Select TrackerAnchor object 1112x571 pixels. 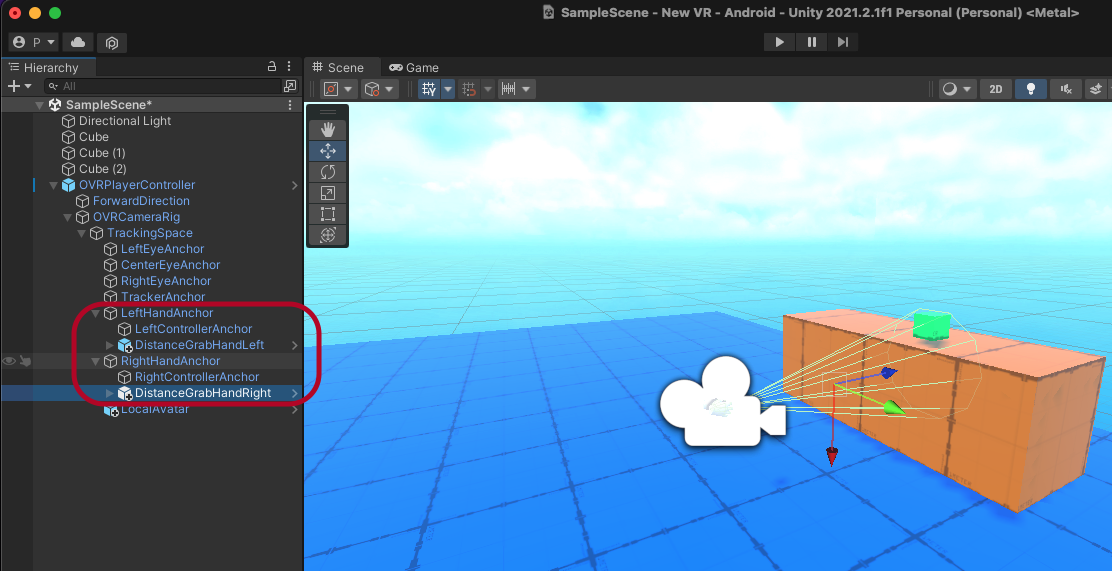coord(163,296)
